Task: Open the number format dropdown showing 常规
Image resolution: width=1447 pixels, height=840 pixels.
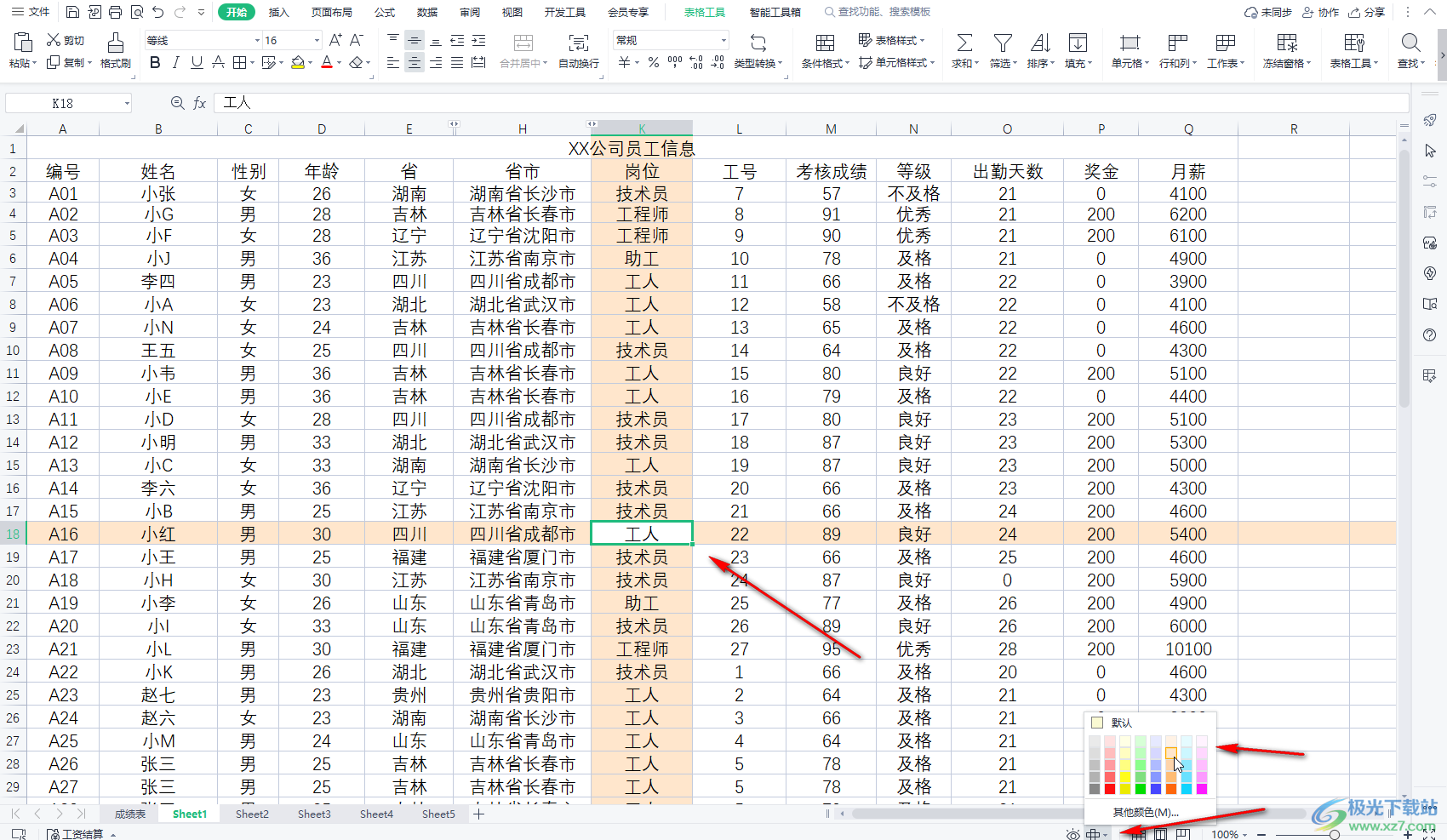Action: (723, 40)
